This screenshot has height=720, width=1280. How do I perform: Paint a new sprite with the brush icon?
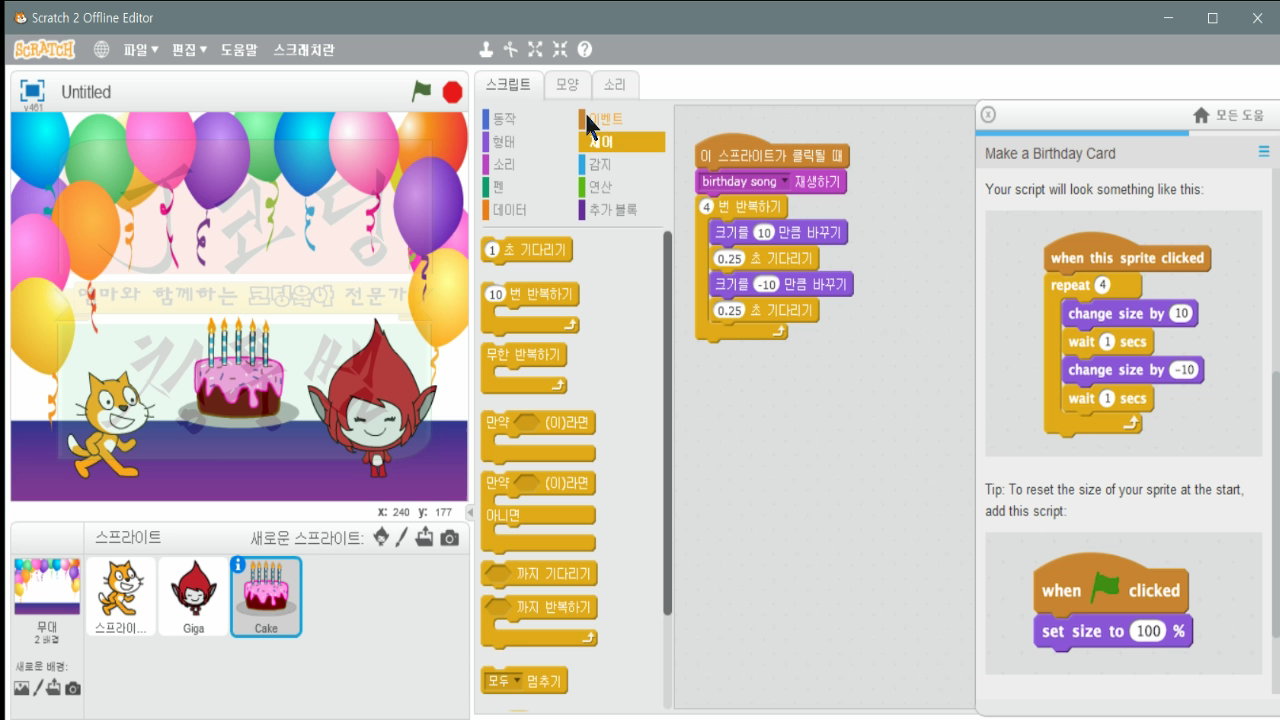click(x=402, y=537)
